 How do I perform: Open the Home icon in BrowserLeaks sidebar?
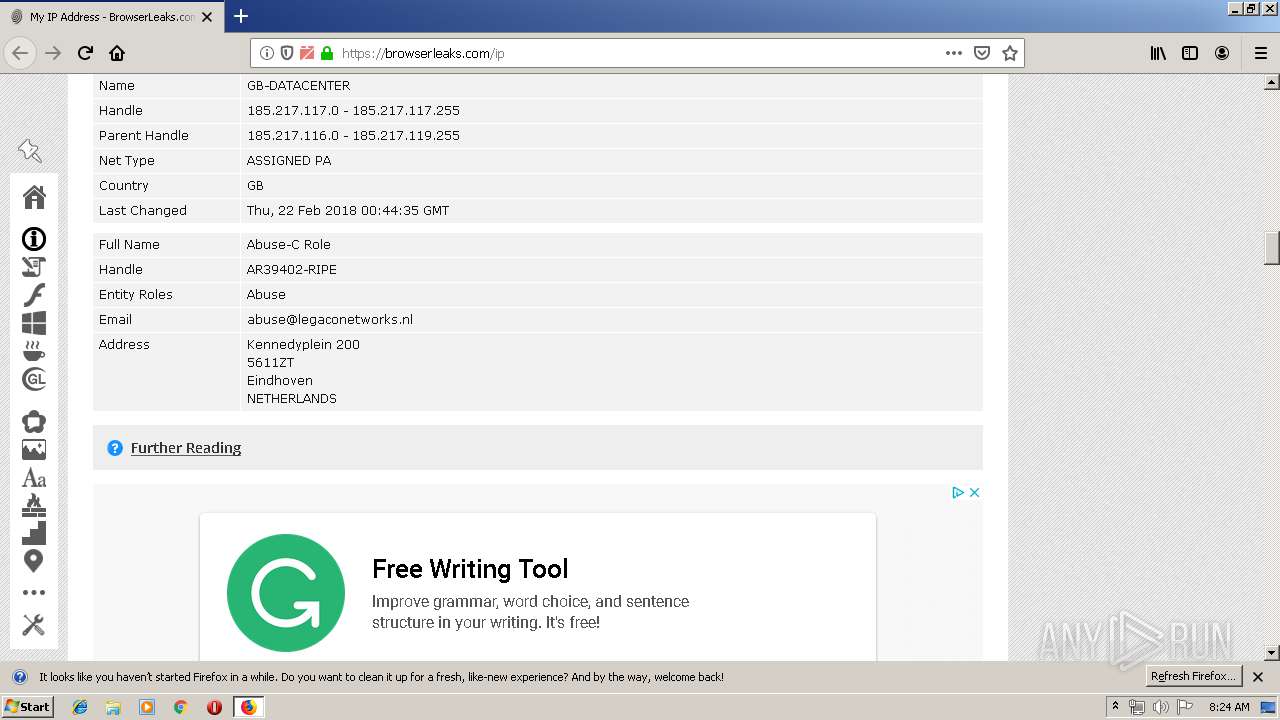click(x=34, y=197)
